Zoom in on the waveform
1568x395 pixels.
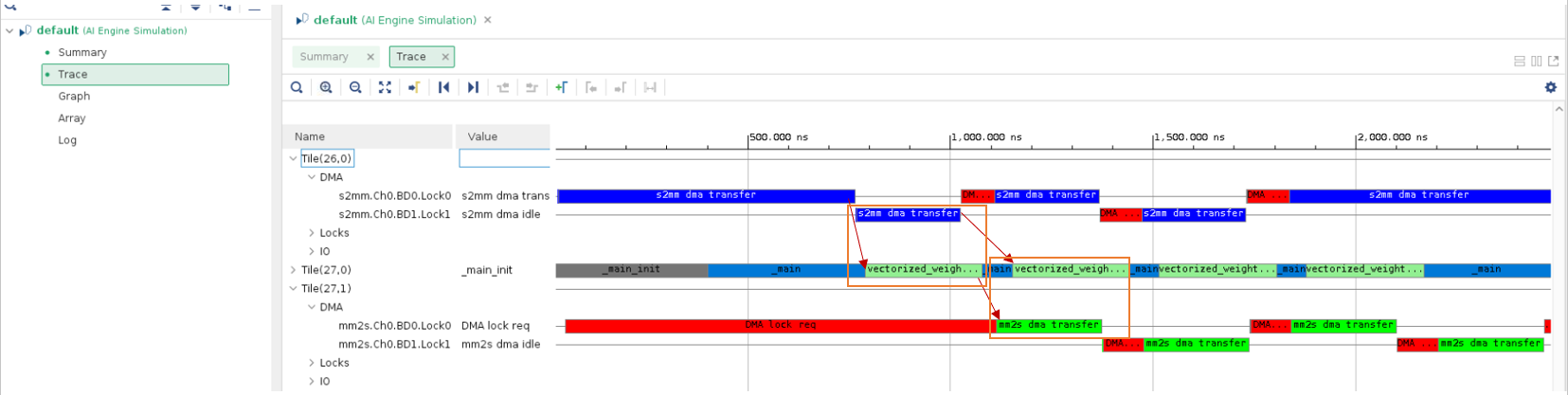coord(326,87)
